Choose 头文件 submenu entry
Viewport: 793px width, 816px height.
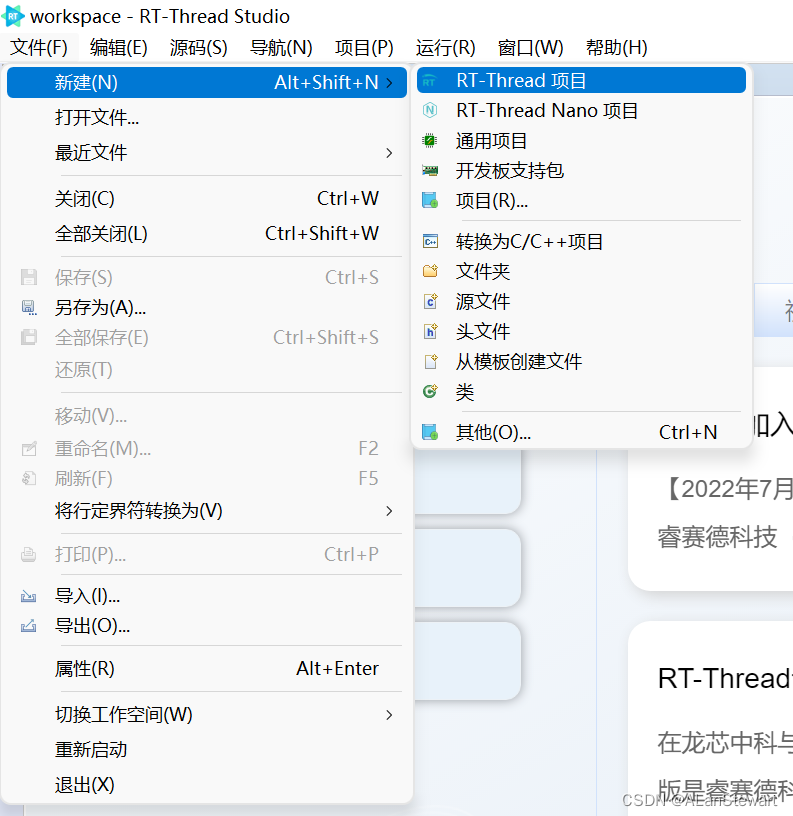[x=581, y=332]
